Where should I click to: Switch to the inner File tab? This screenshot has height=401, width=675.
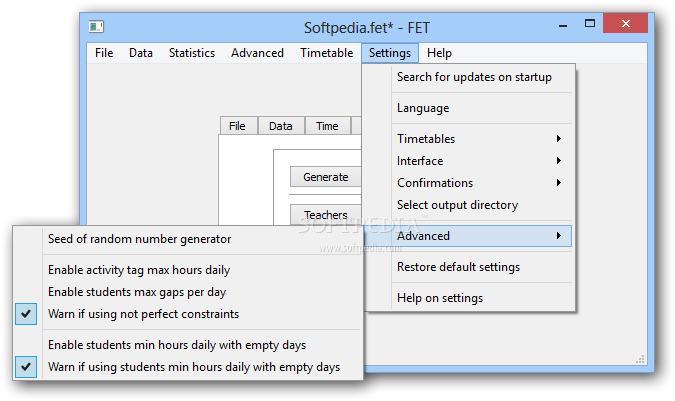[238, 126]
